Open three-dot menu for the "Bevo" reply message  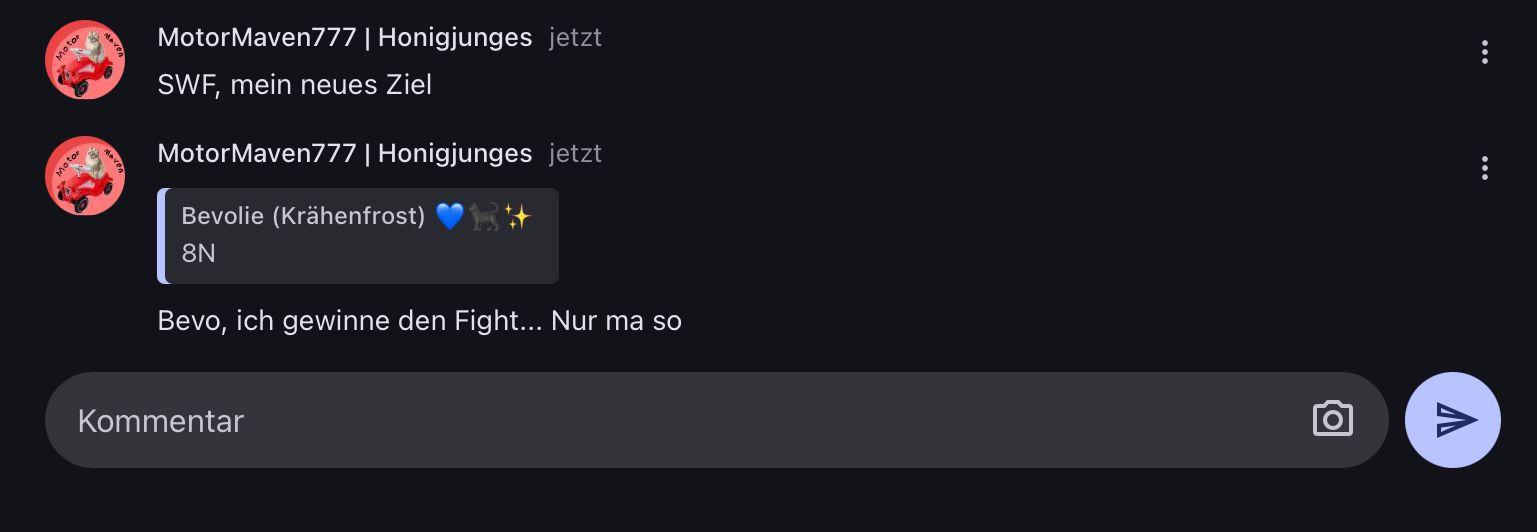(x=1485, y=168)
